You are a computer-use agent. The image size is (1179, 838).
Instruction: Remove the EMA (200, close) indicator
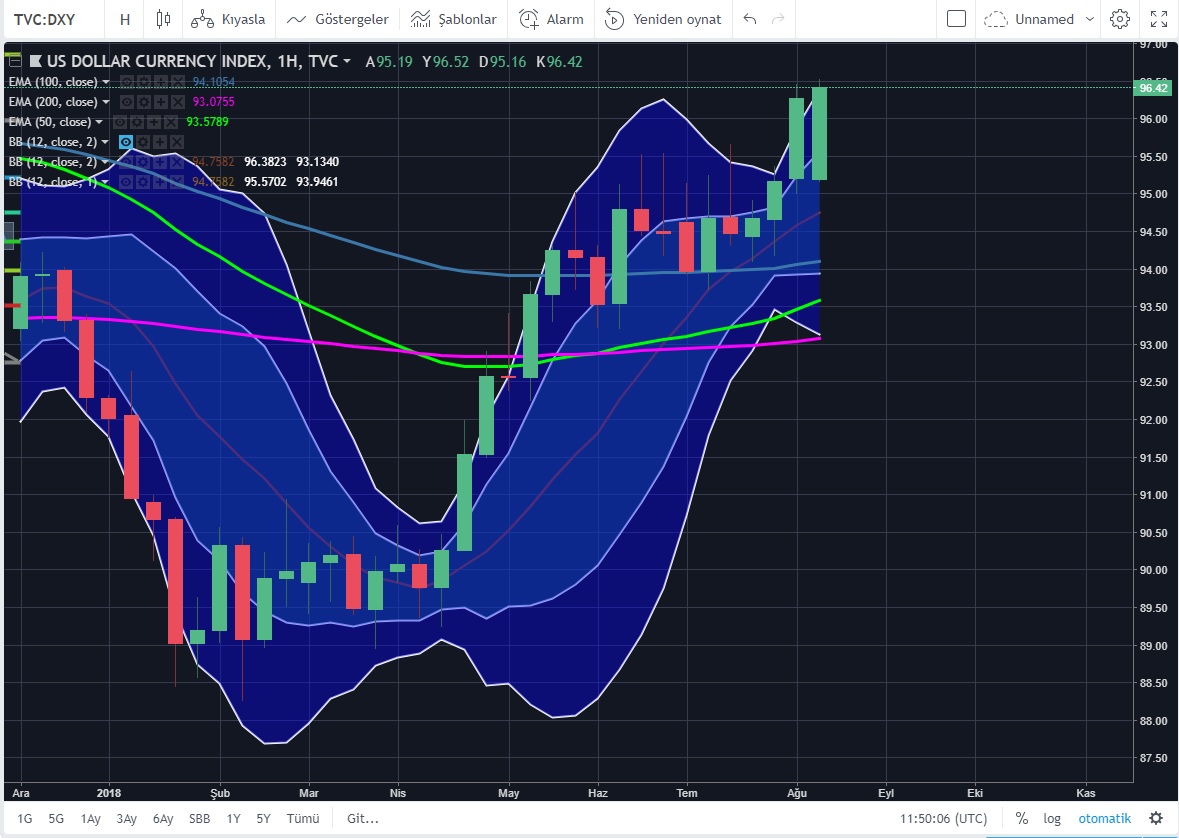coord(177,102)
